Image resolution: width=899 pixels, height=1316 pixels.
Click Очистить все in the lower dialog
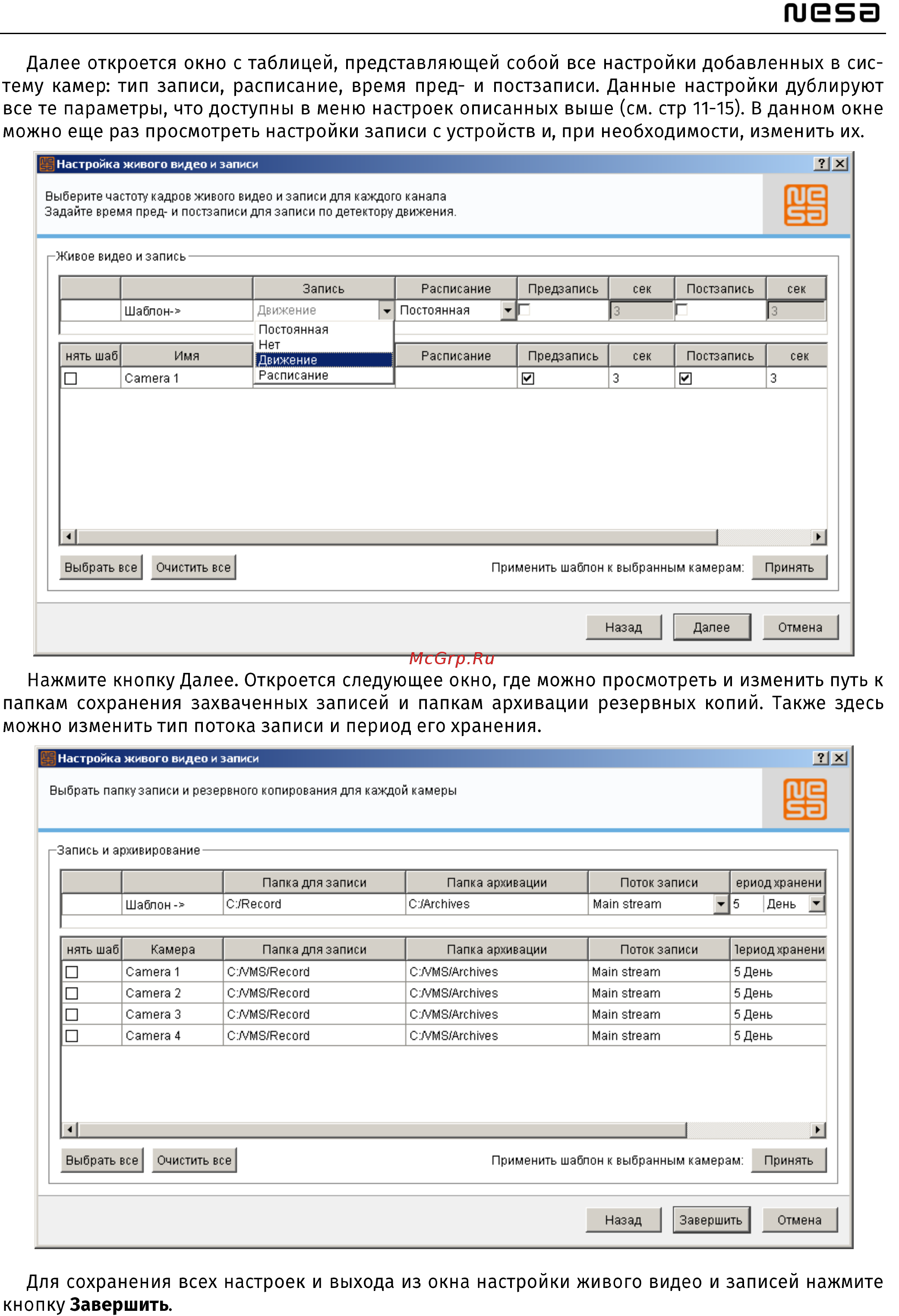tap(195, 1160)
